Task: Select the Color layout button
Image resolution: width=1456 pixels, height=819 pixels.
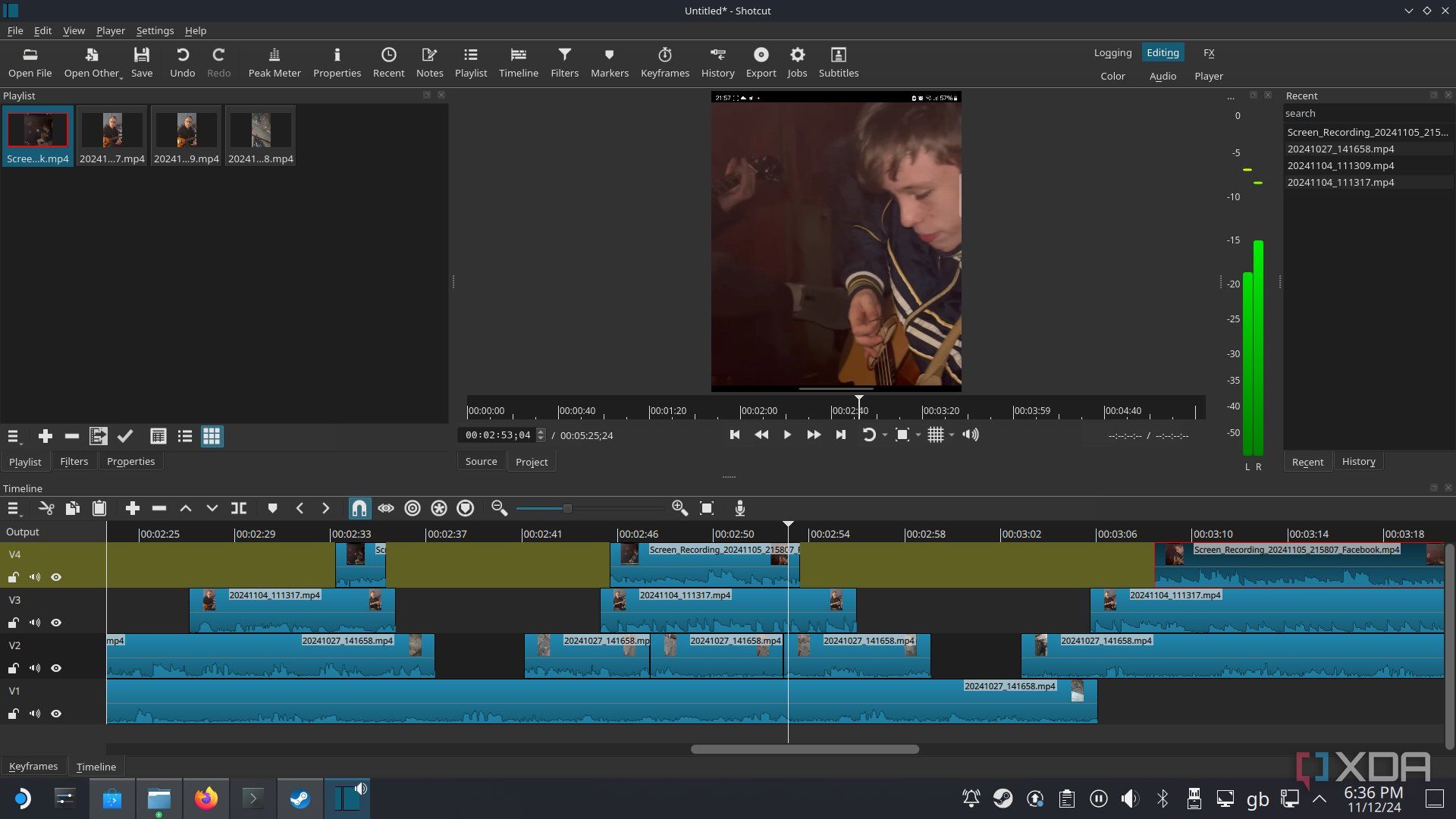Action: (x=1112, y=77)
